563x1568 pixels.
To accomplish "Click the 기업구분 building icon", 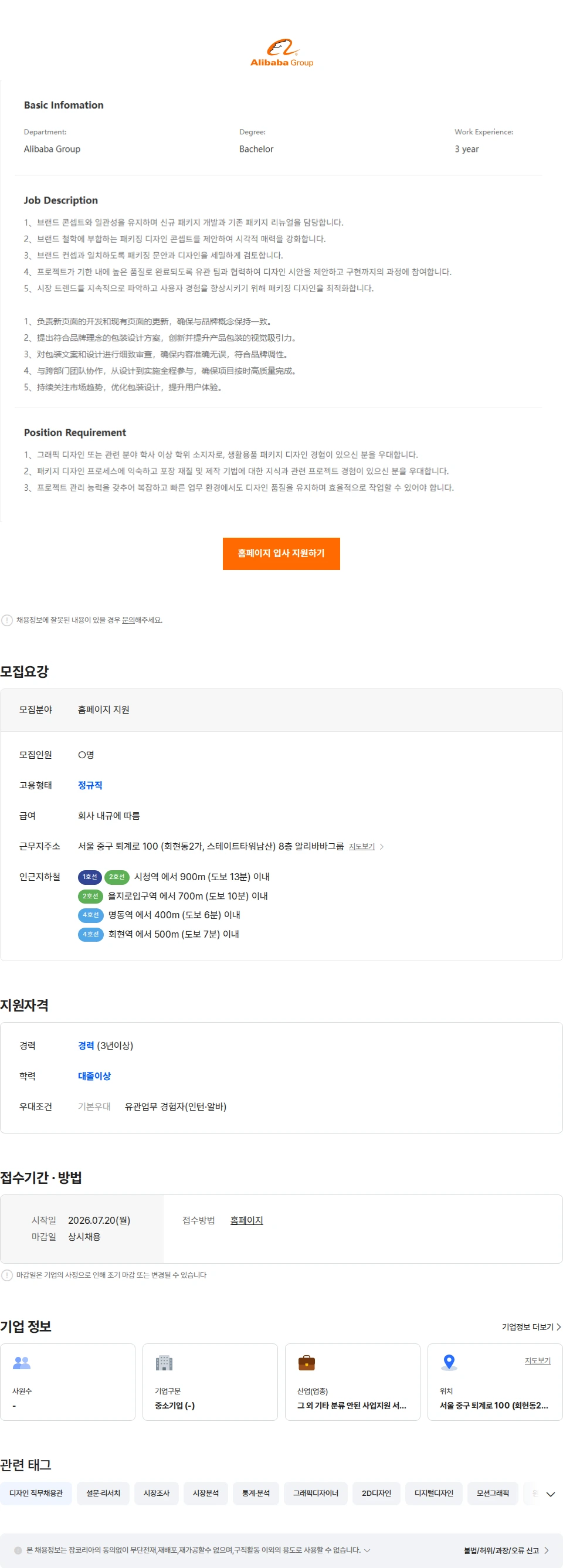I will pyautogui.click(x=164, y=1363).
